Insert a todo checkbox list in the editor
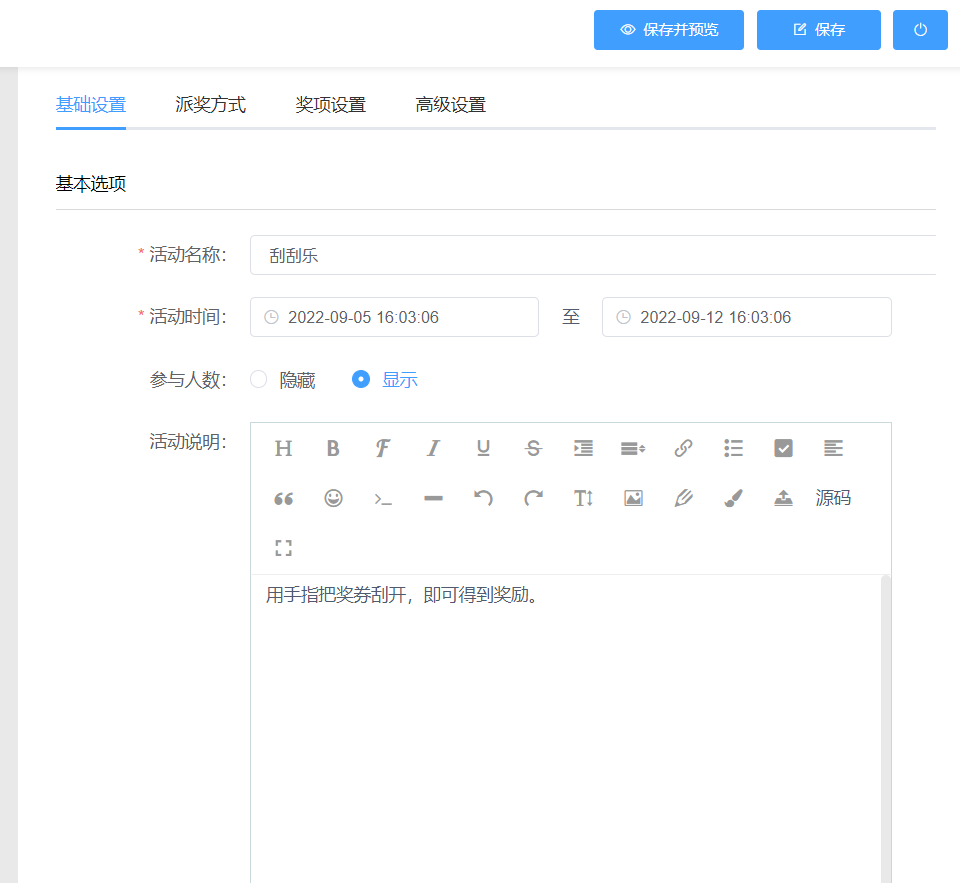The image size is (960, 883). click(783, 448)
